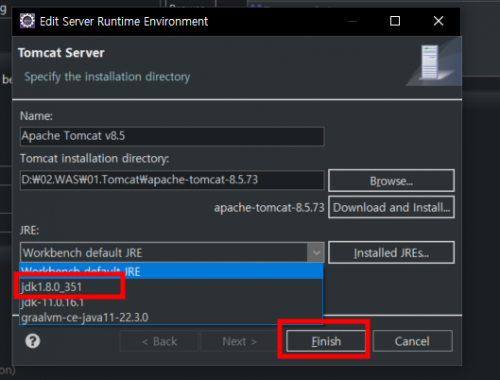Click the Tomcat installation directory field

(x=172, y=180)
